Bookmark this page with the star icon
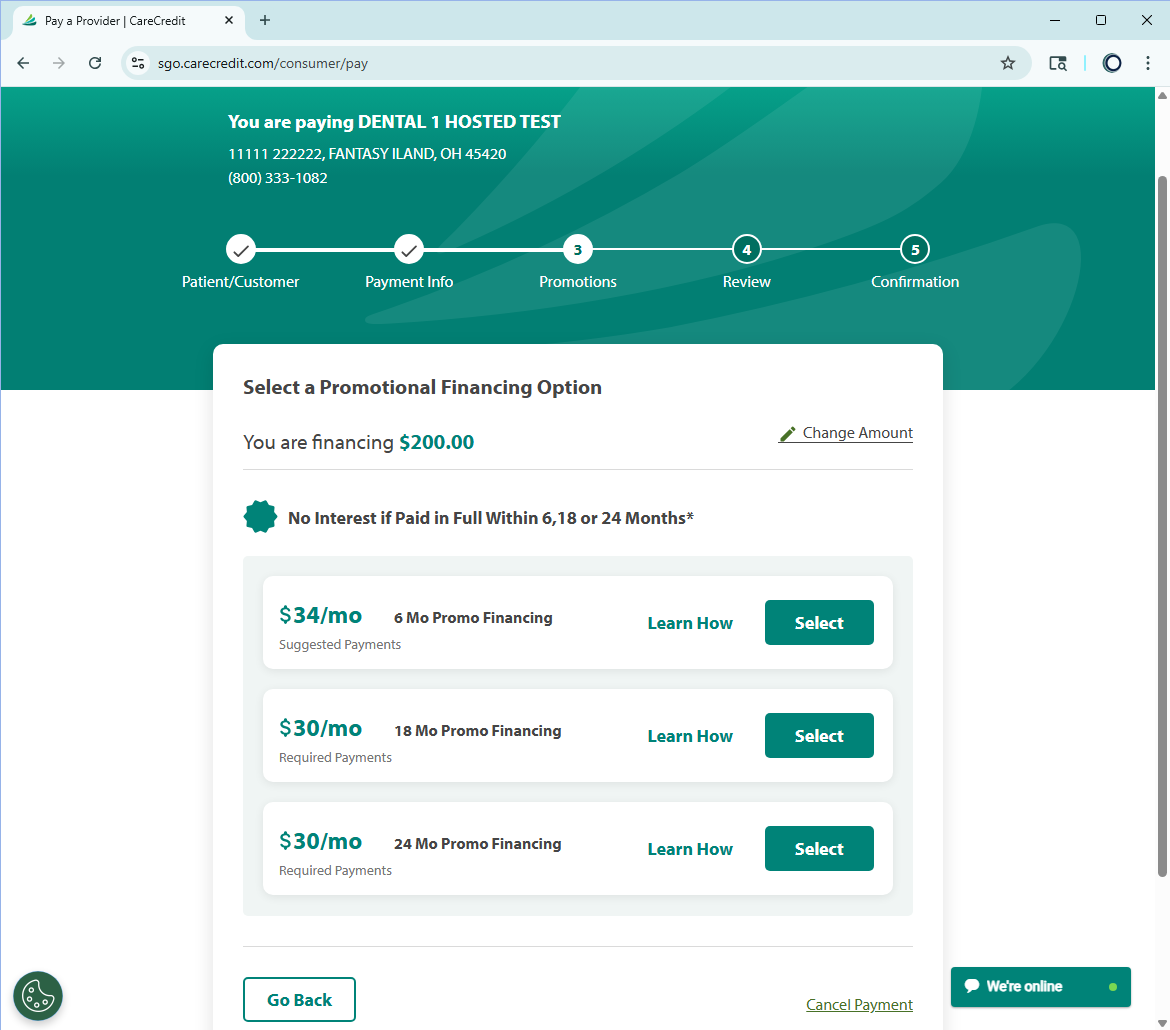The width and height of the screenshot is (1170, 1030). pyautogui.click(x=1008, y=63)
